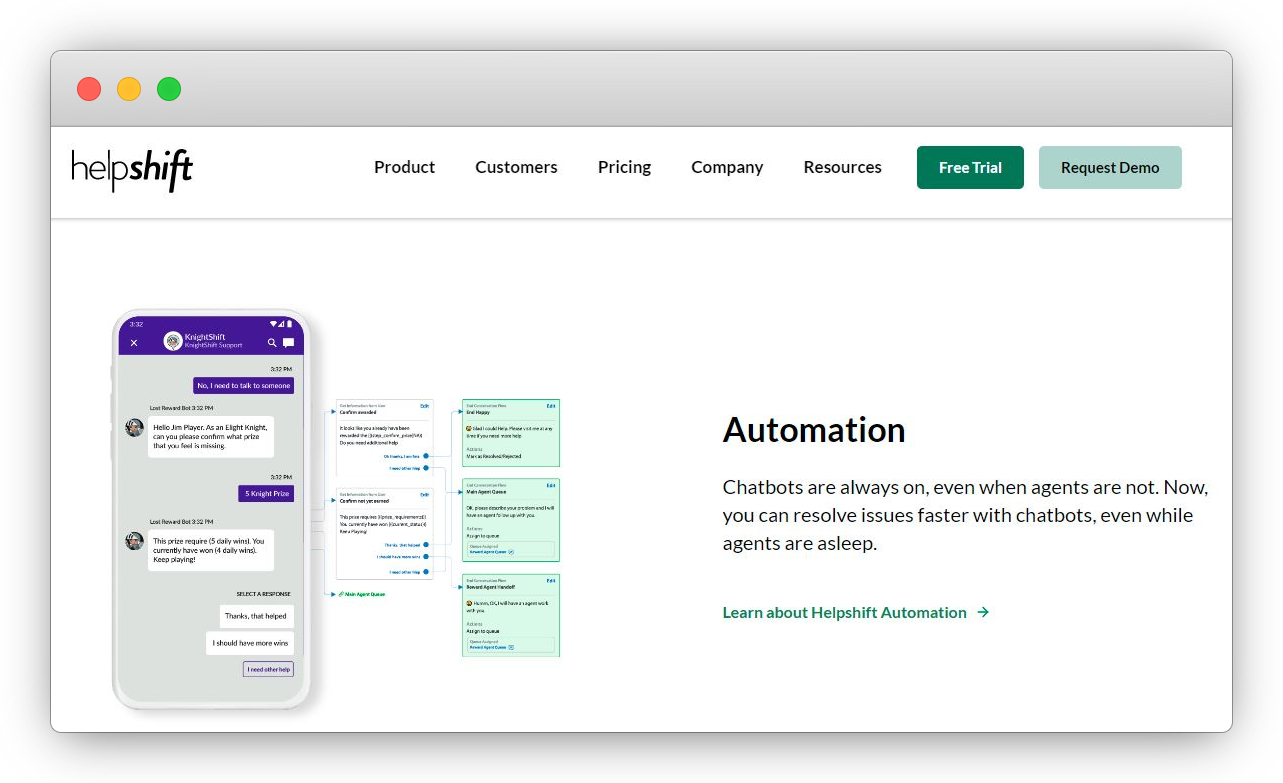Image resolution: width=1283 pixels, height=783 pixels.
Task: Click Edit on the Confirm not yet earned card
Action: (424, 494)
